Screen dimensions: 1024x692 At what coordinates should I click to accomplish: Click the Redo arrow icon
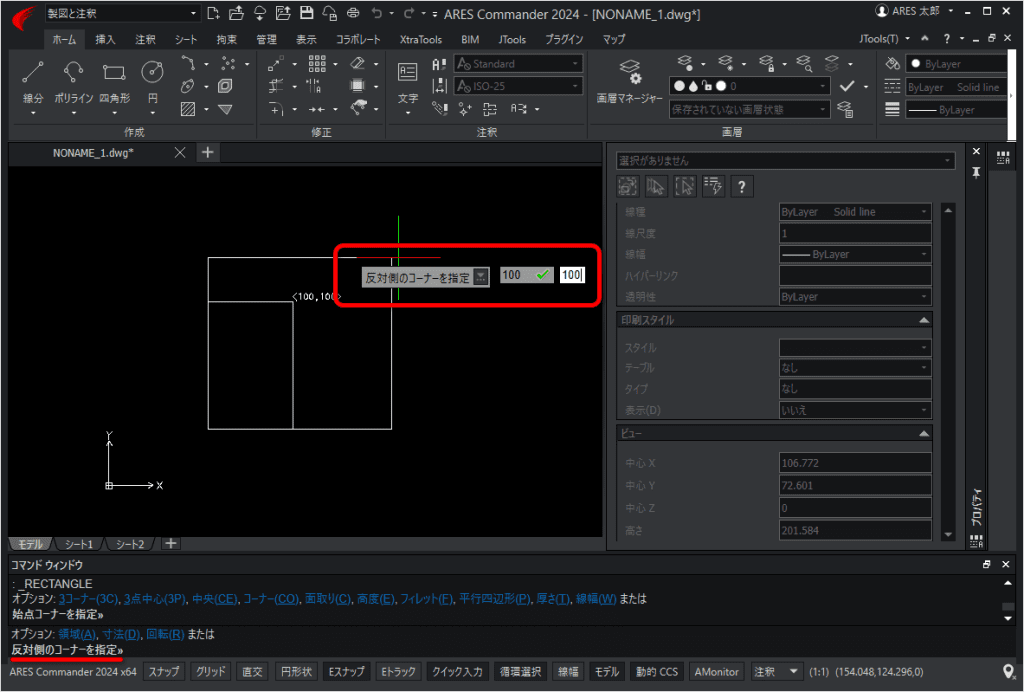pos(409,12)
